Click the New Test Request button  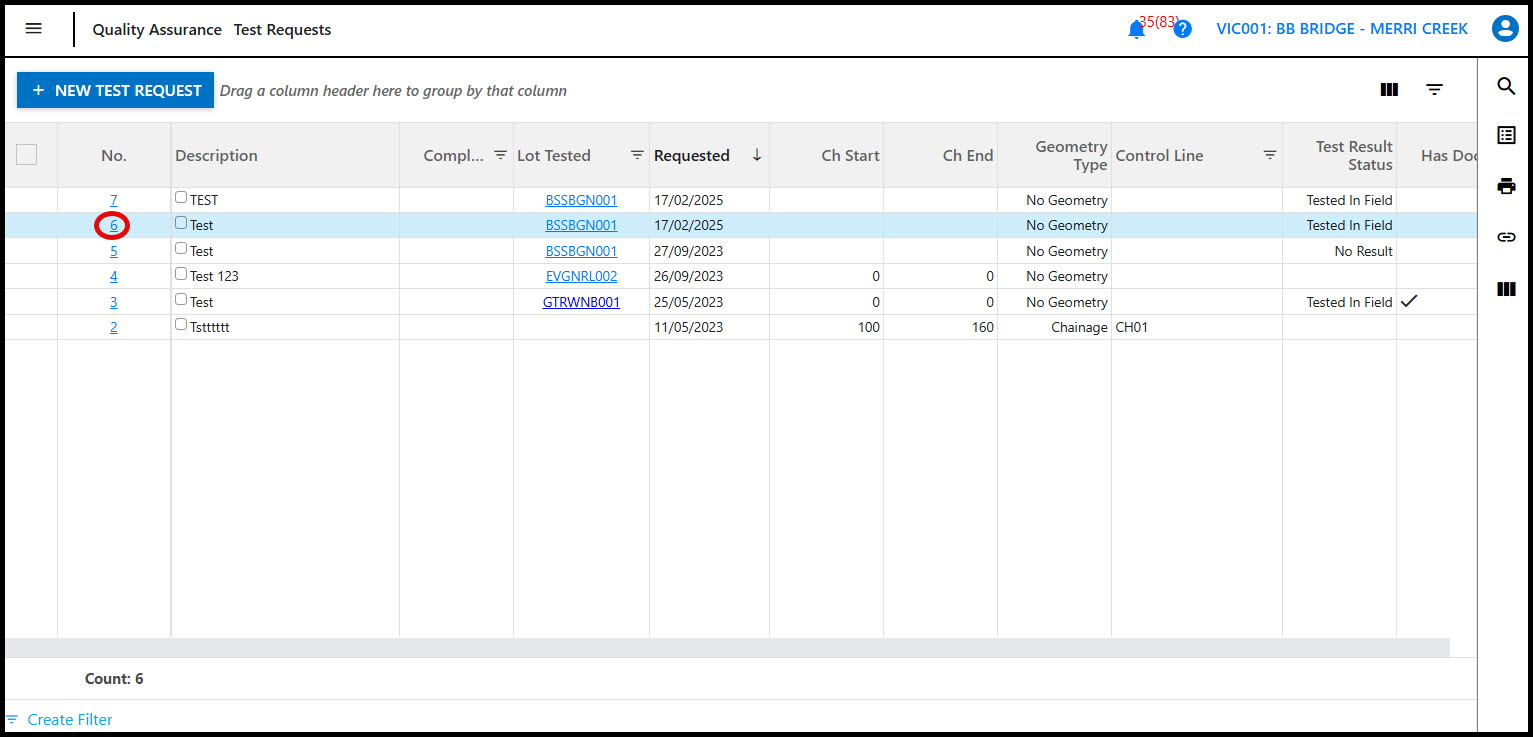pyautogui.click(x=116, y=90)
